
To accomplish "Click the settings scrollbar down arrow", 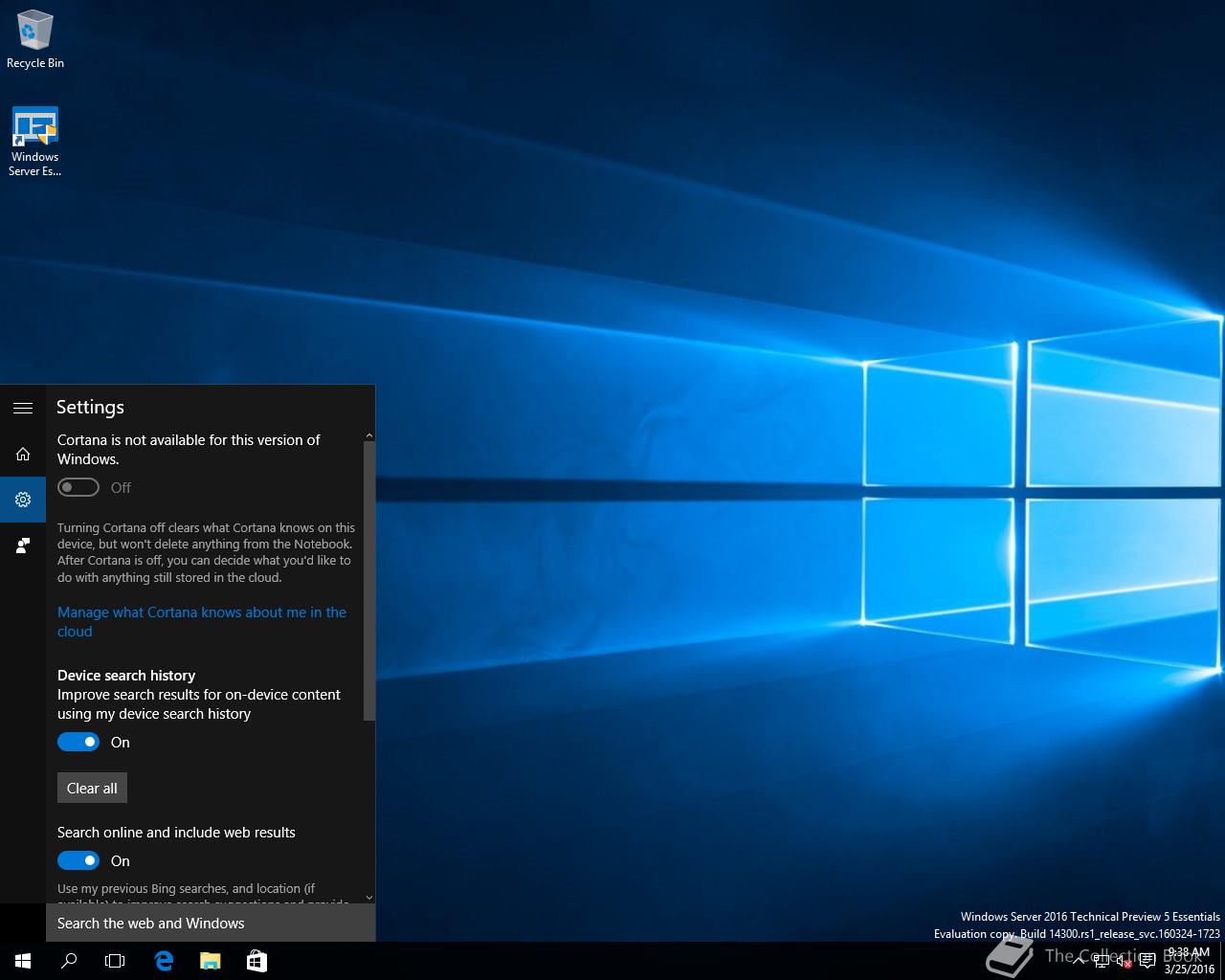I will coord(369,898).
